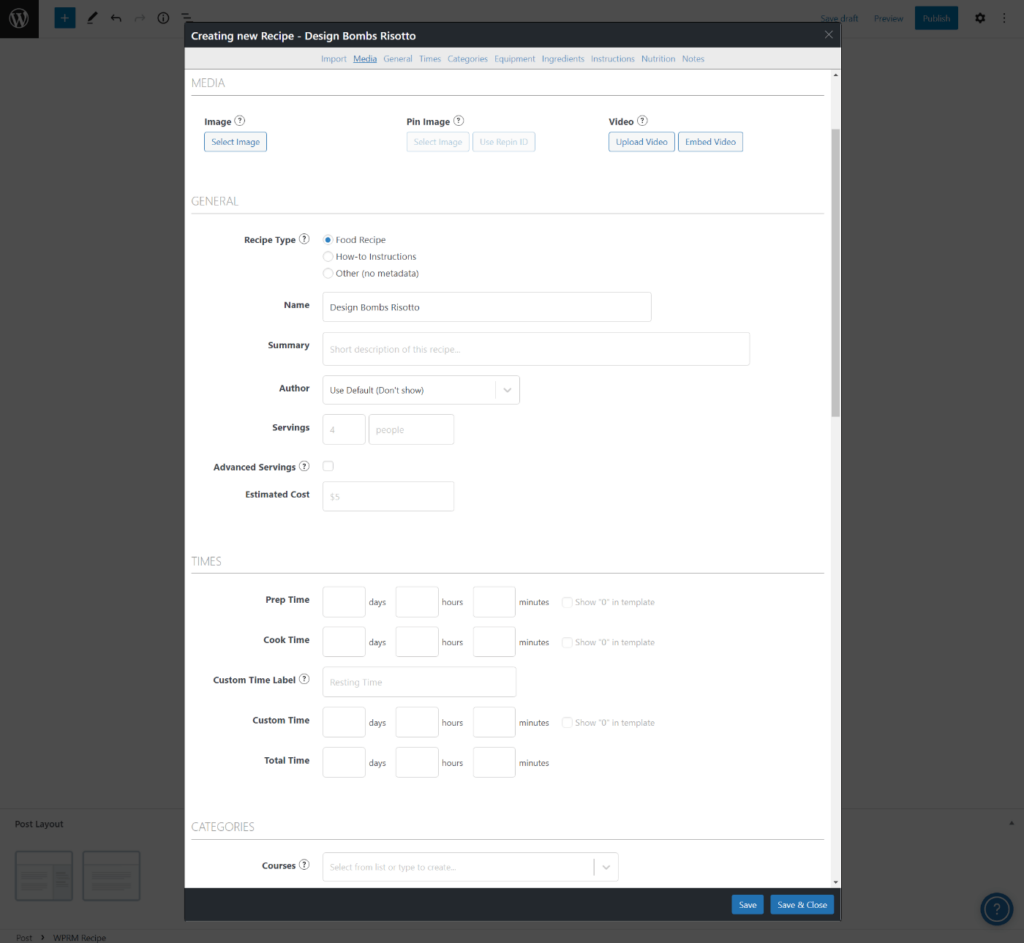Select the first Post Layout thumbnail
Viewport: 1024px width, 943px height.
tap(44, 876)
